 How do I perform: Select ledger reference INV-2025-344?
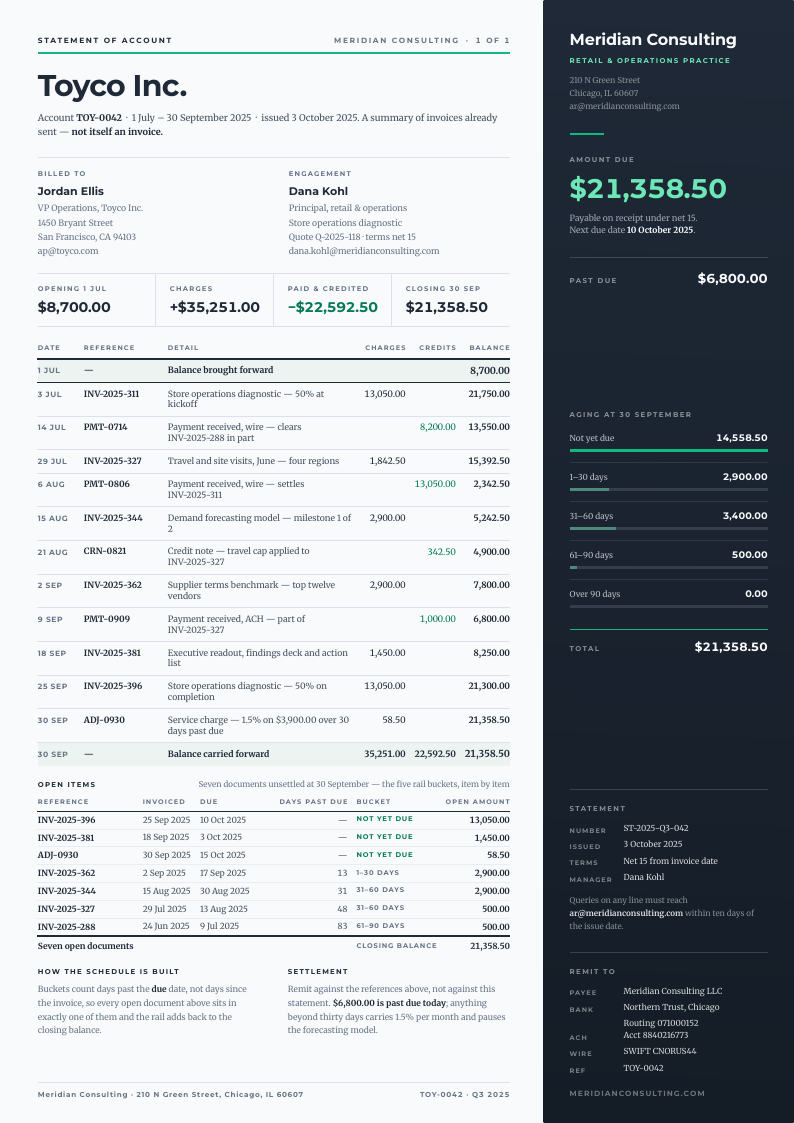coord(112,518)
